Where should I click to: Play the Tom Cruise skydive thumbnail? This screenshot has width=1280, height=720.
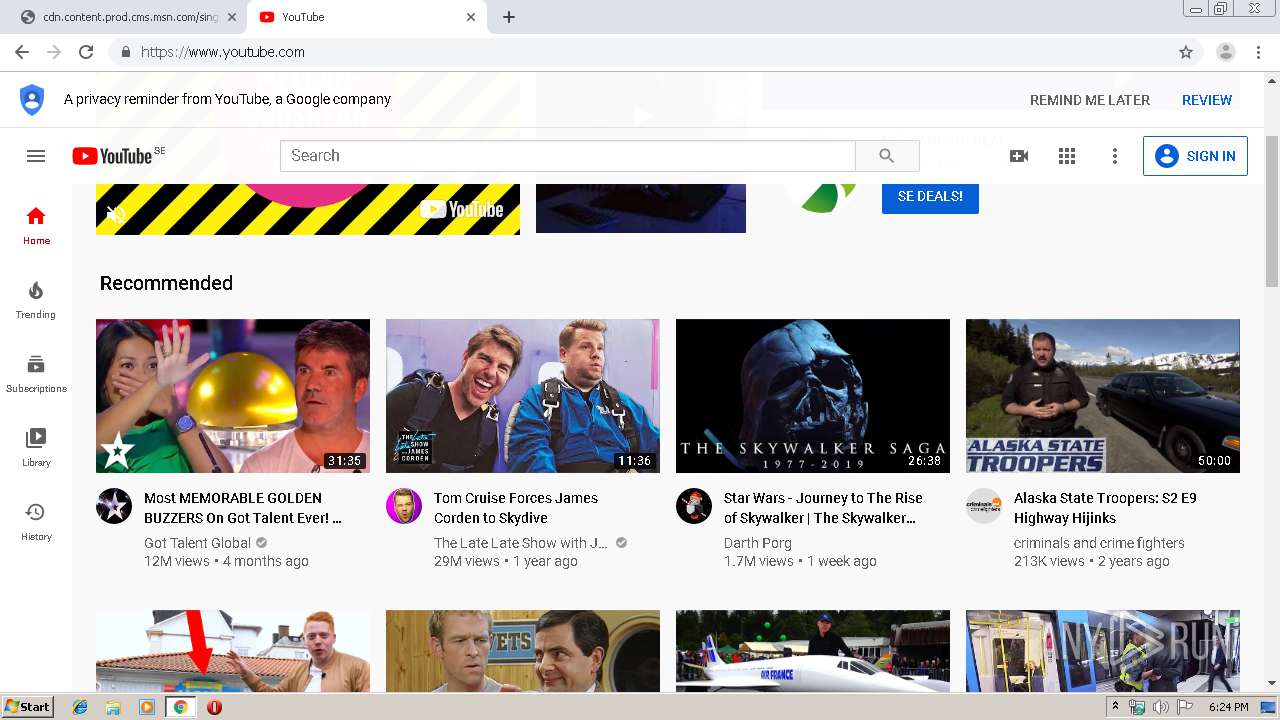point(523,396)
